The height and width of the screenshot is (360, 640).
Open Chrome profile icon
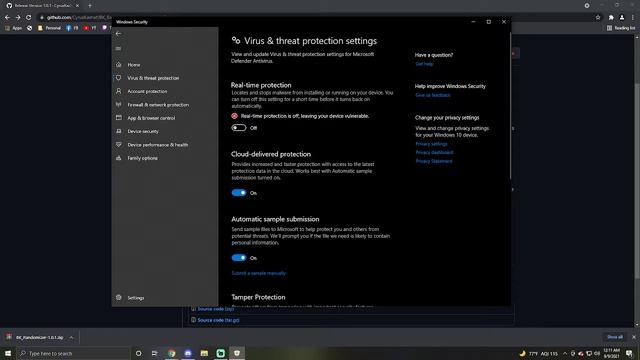(x=622, y=17)
